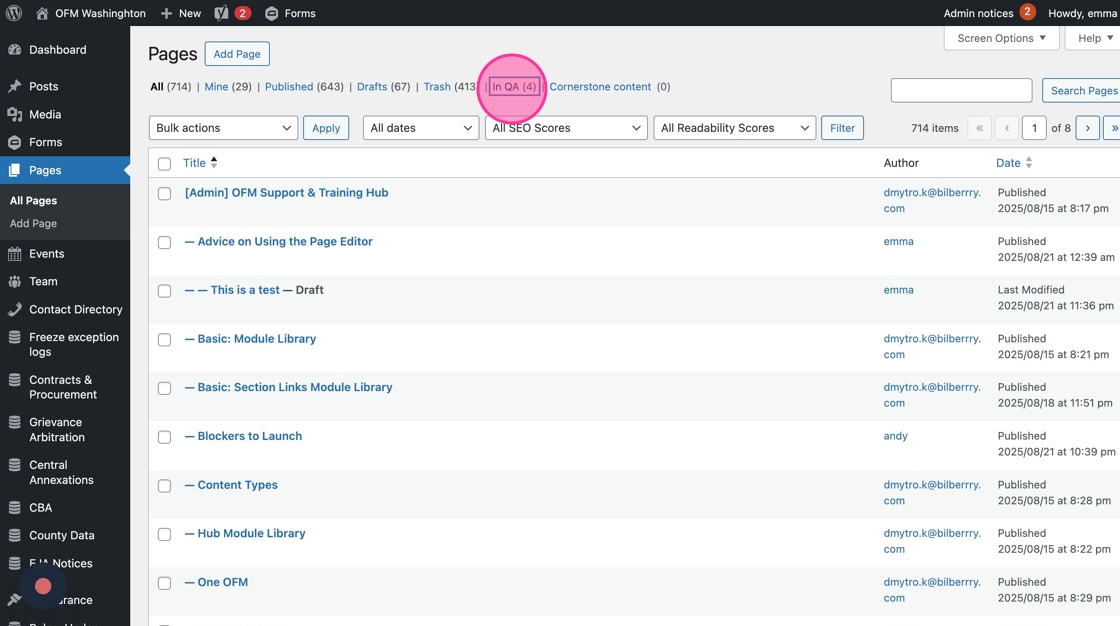Image resolution: width=1120 pixels, height=626 pixels.
Task: Click the Forms sidebar icon
Action: (x=14, y=142)
